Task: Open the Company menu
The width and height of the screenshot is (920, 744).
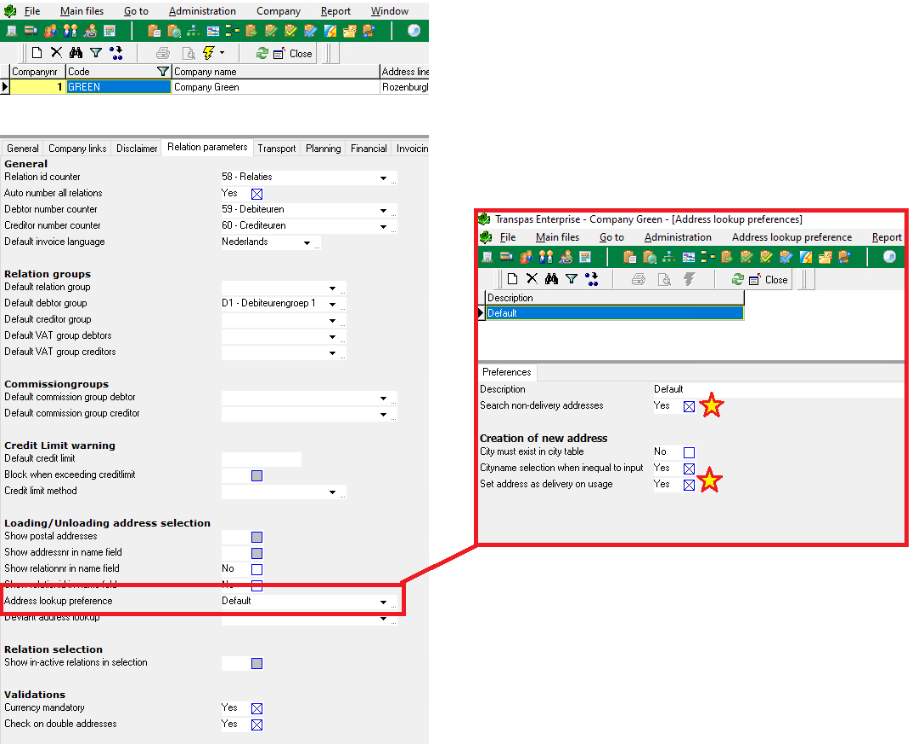Action: click(x=278, y=11)
